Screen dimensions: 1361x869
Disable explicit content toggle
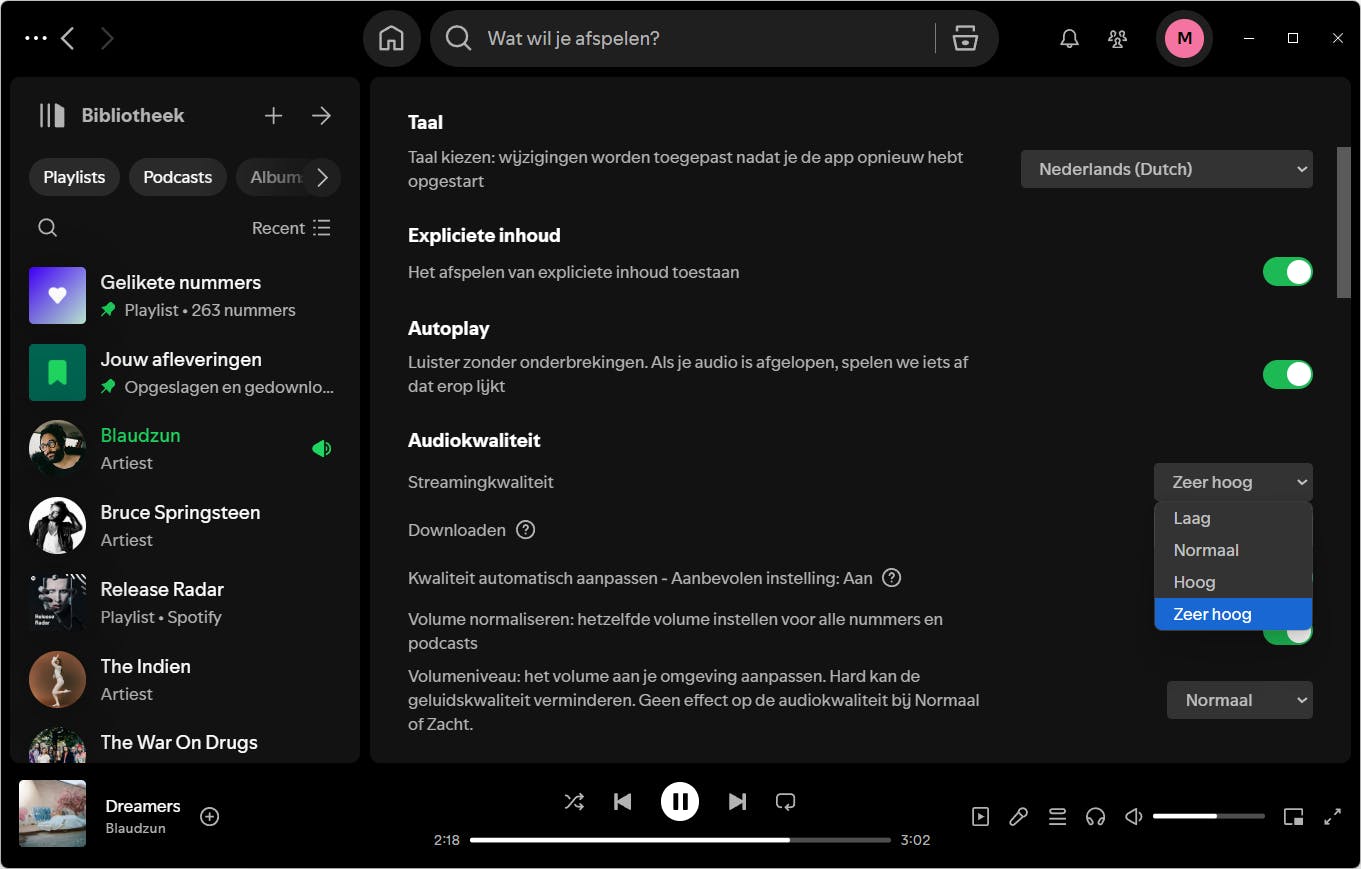(x=1287, y=272)
